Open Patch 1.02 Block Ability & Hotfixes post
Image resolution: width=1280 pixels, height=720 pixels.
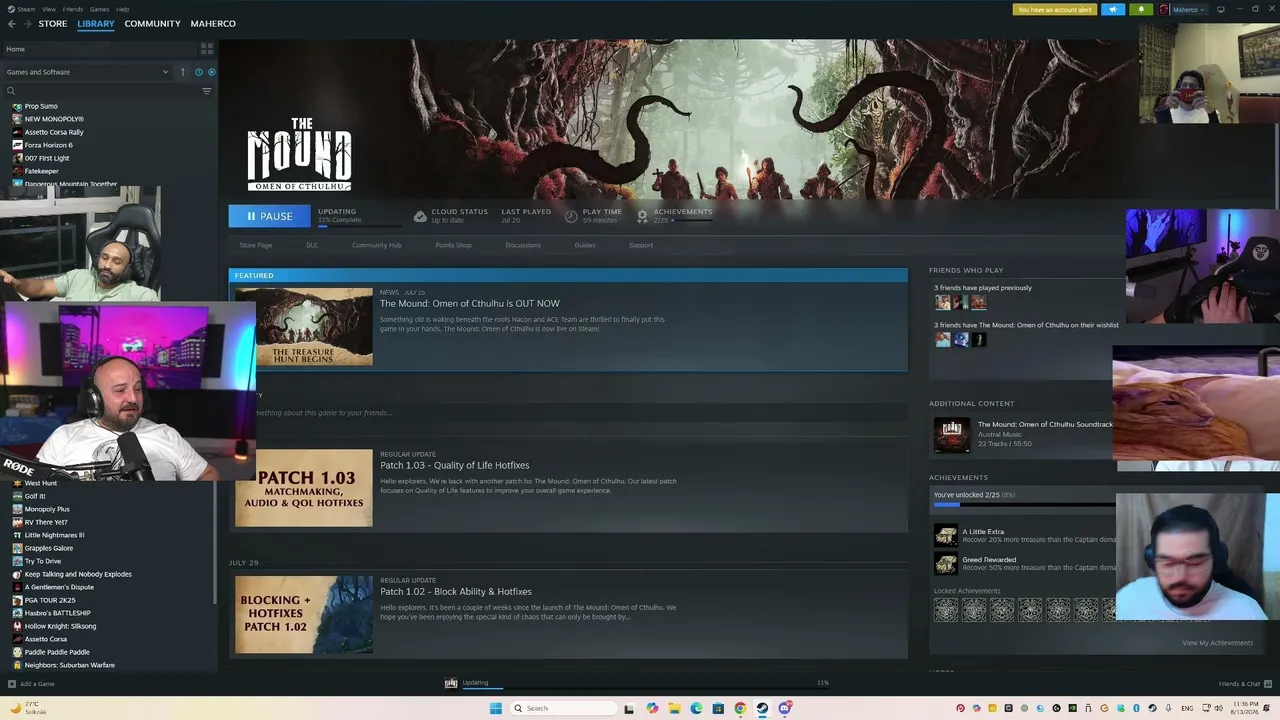point(455,591)
